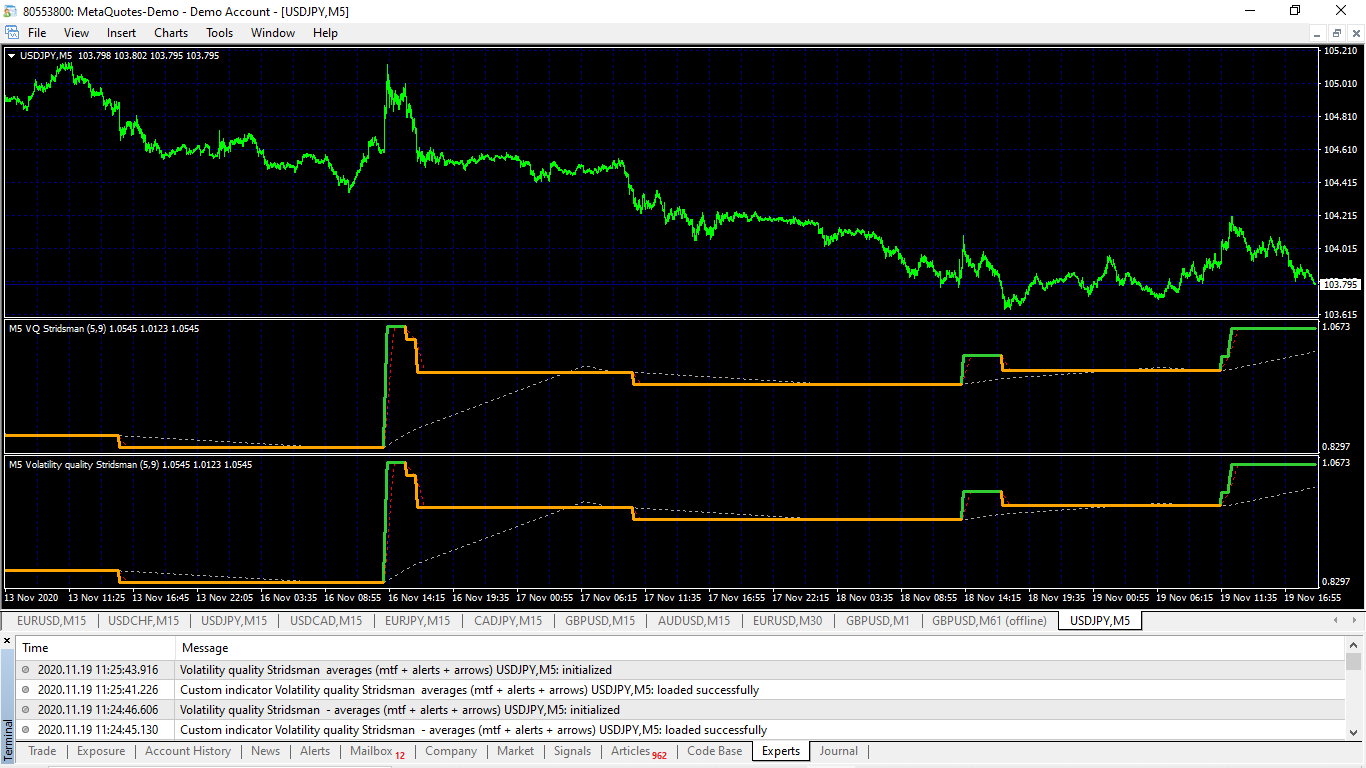Viewport: 1366px width, 768px height.
Task: Open the Journal tab in Terminal
Action: coord(839,751)
